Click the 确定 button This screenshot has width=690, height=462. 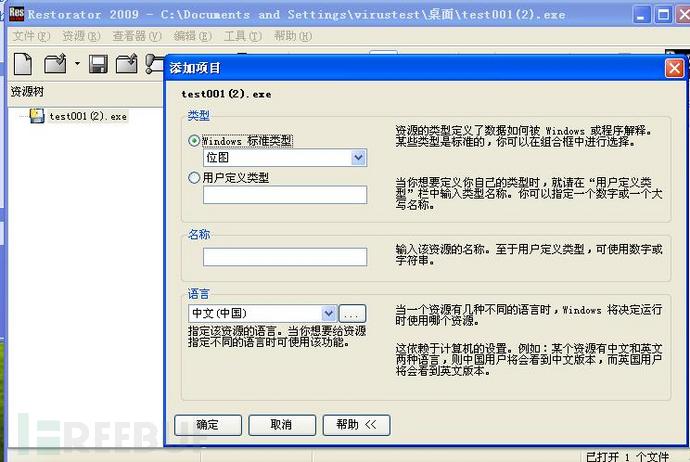pos(208,425)
